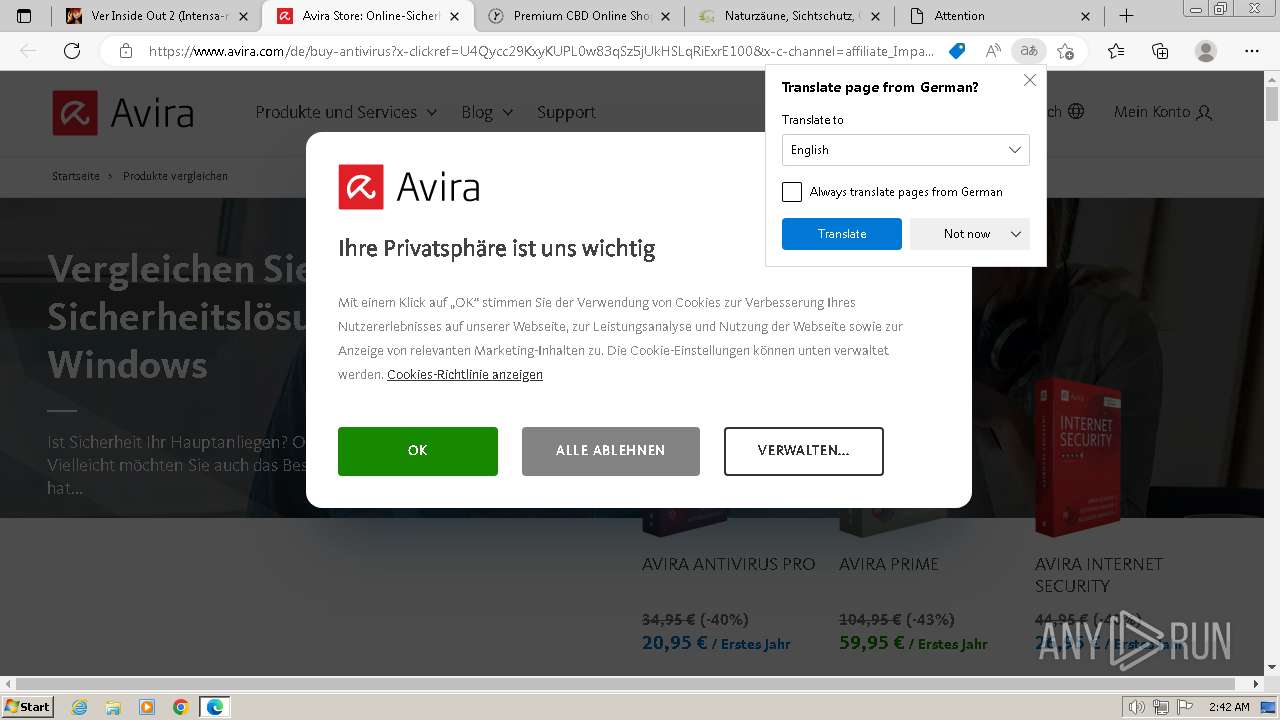
Task: Click the 20,95 € price text
Action: 674,643
